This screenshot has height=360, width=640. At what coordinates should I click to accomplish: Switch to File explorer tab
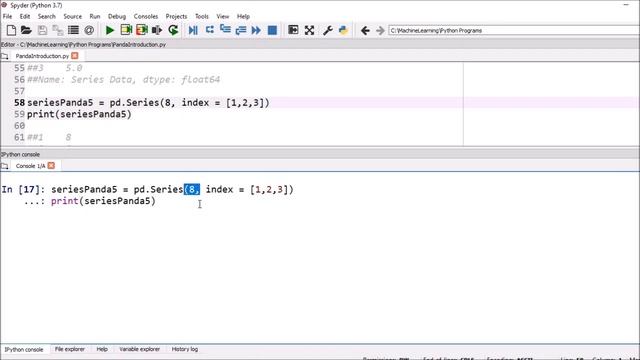(x=70, y=349)
